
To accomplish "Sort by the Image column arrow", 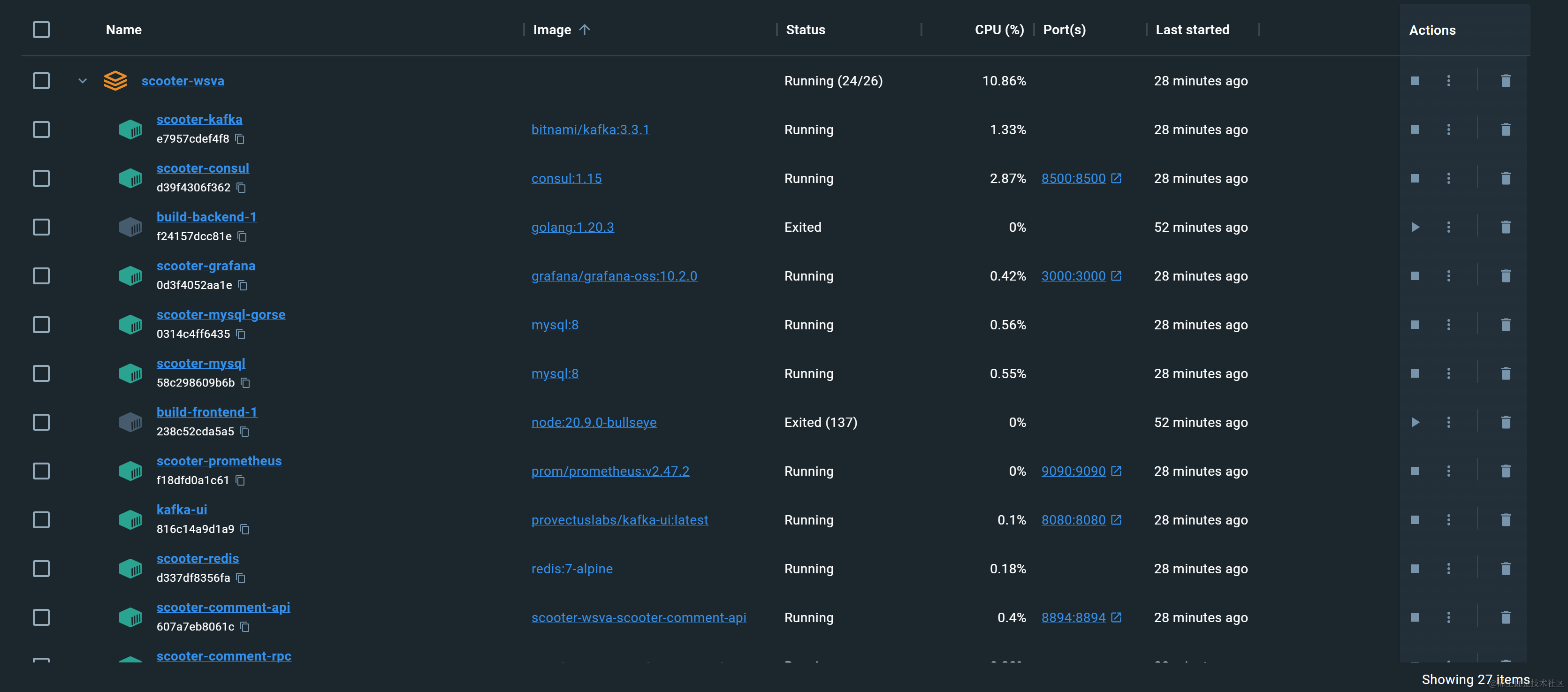I will 584,30.
